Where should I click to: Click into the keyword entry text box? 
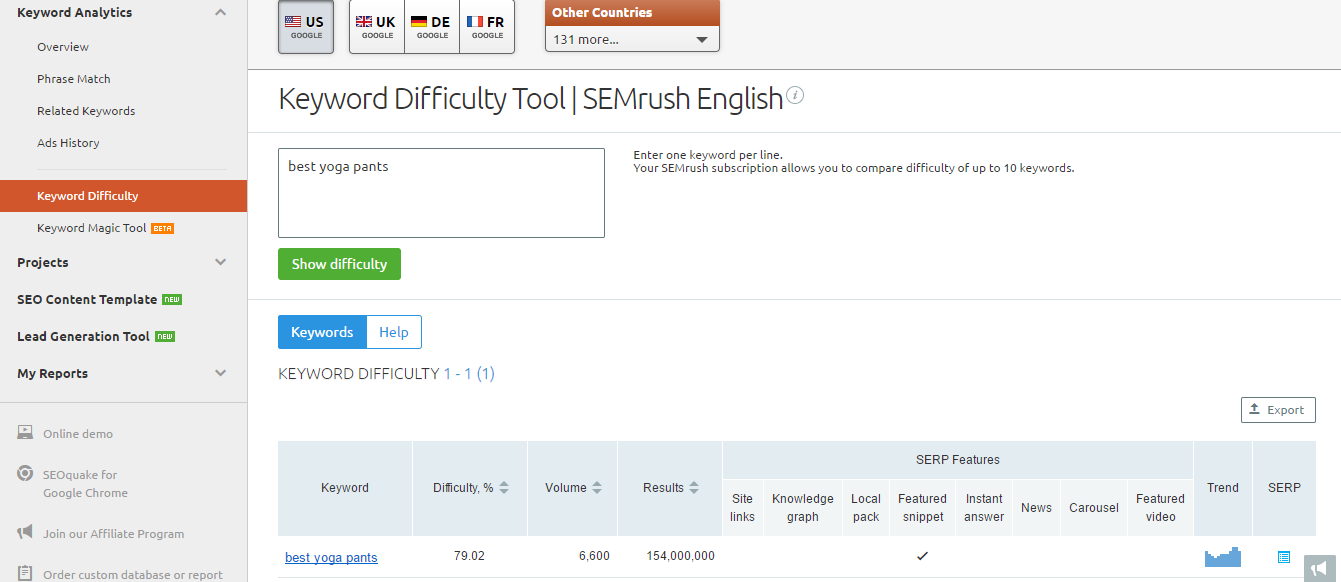pyautogui.click(x=441, y=193)
